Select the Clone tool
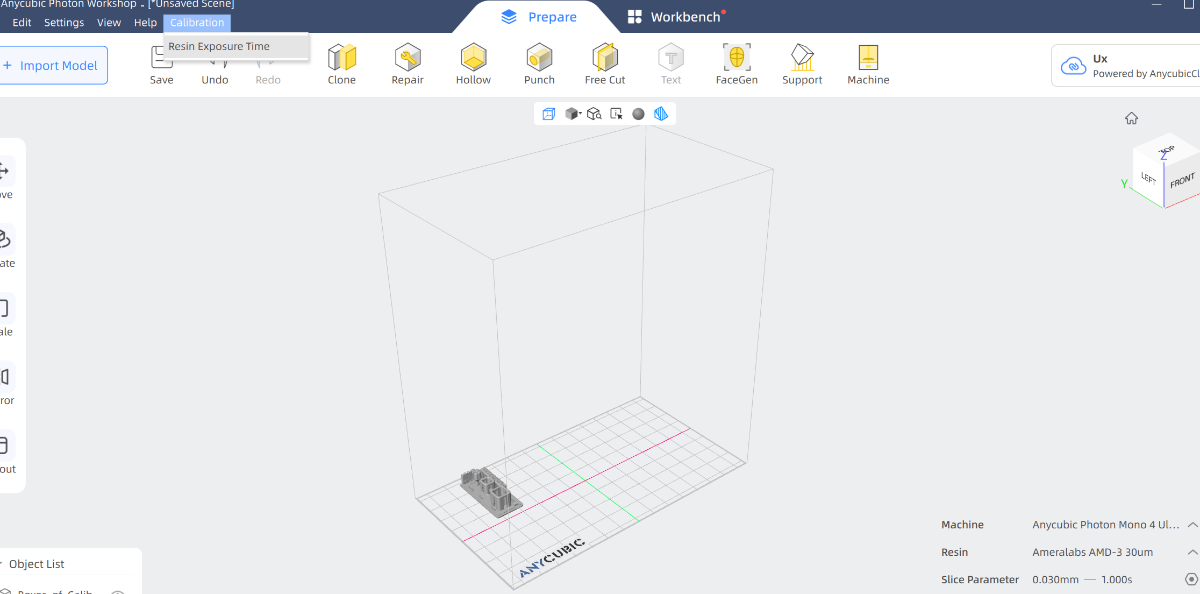 [342, 65]
